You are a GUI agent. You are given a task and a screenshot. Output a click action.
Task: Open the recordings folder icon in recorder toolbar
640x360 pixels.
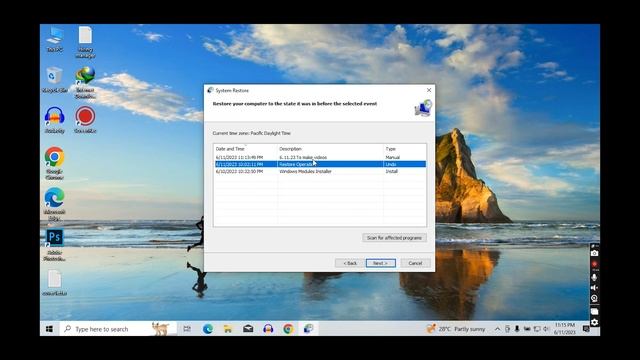pyautogui.click(x=594, y=312)
